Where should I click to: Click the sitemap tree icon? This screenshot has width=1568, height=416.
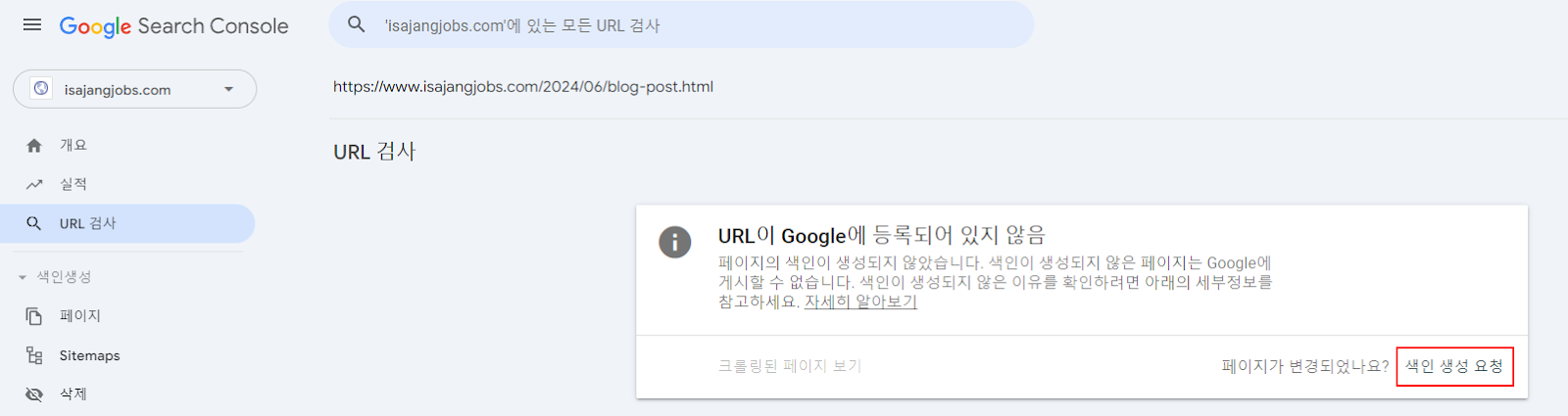(34, 355)
